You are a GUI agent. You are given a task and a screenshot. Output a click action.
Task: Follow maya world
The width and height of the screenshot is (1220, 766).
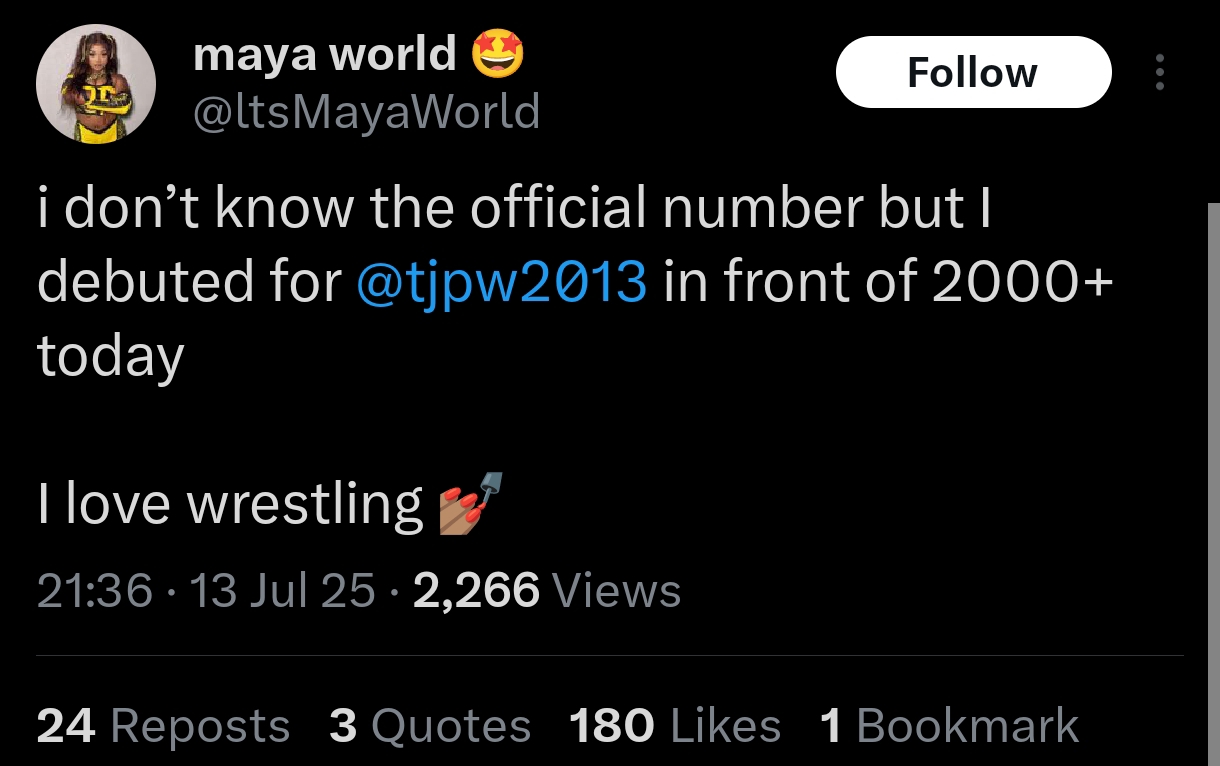(x=973, y=73)
